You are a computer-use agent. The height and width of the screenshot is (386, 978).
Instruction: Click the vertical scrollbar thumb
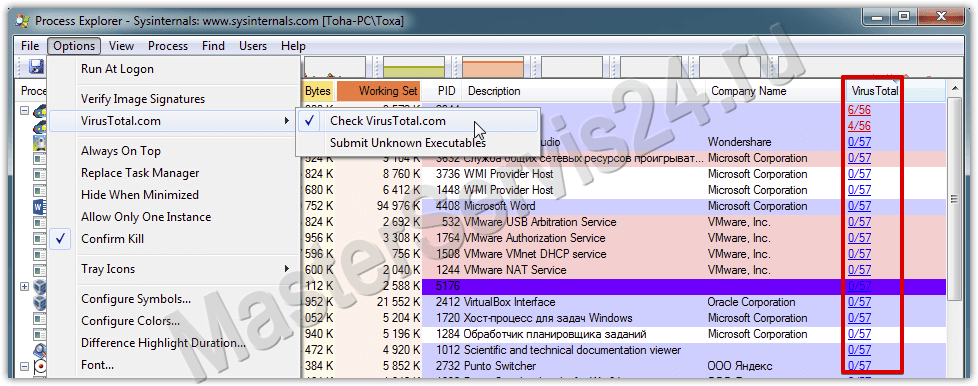click(954, 198)
